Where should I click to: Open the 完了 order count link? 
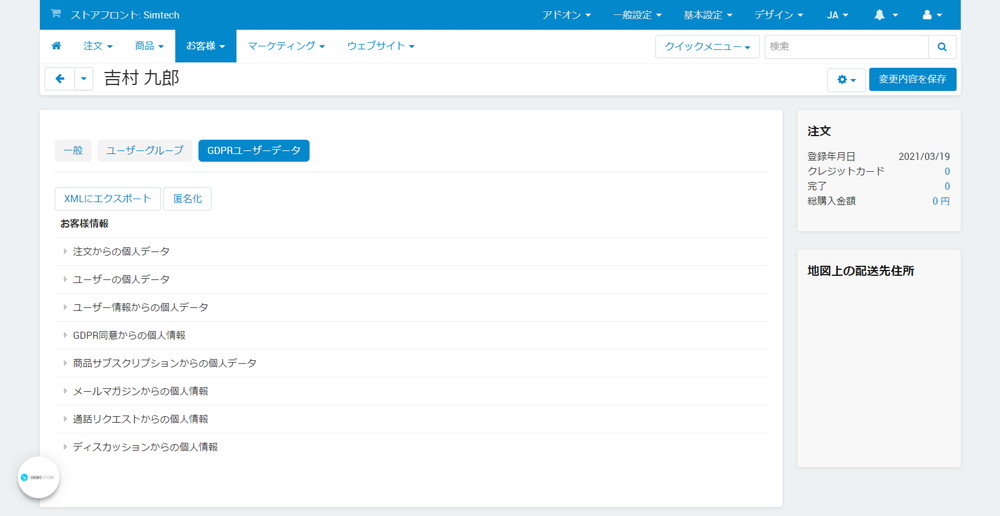[x=947, y=186]
